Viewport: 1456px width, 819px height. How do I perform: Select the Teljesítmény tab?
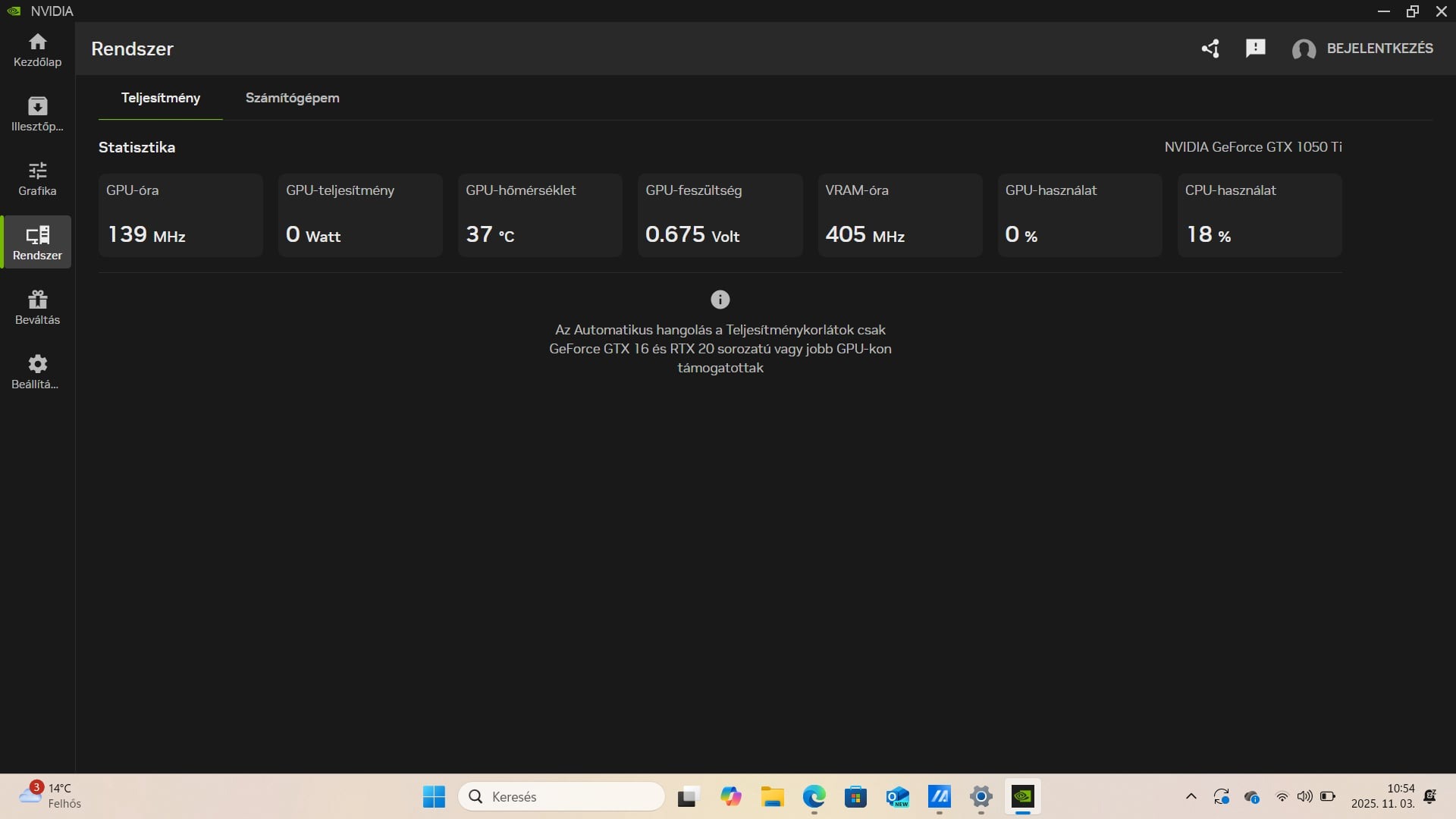[x=161, y=98]
